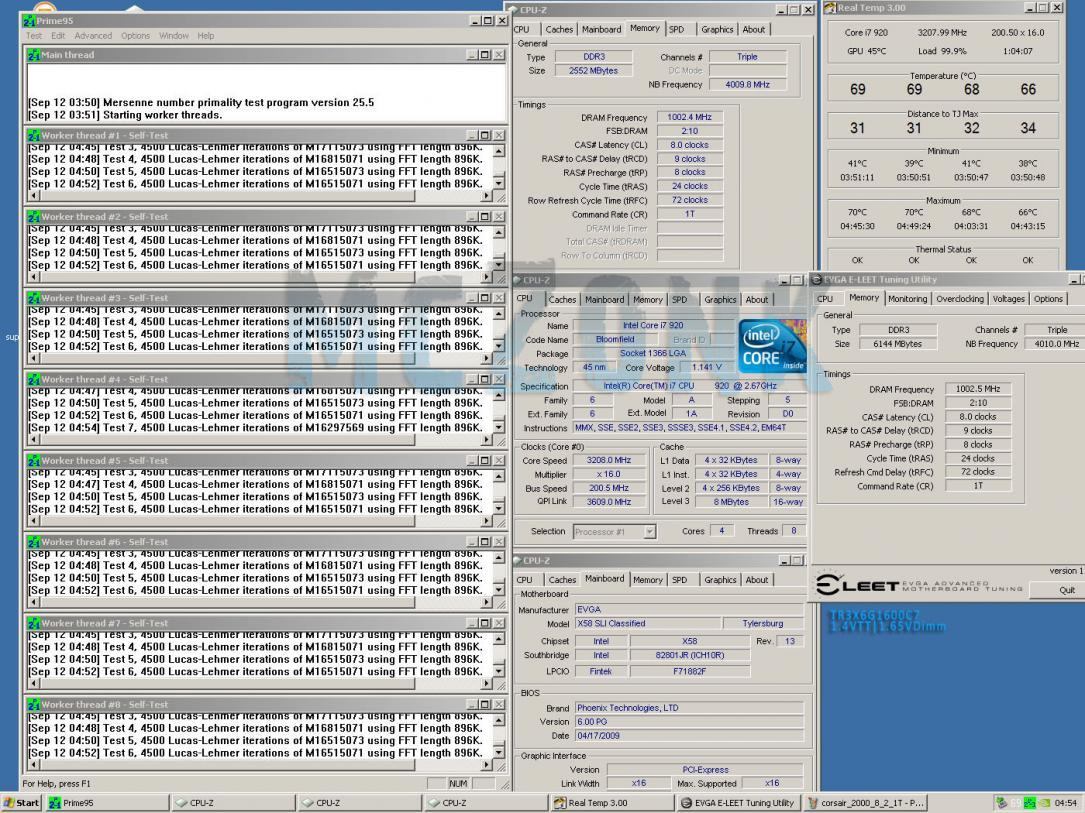This screenshot has width=1085, height=813.
Task: Click Worker thread #6 window icon
Action: click(x=34, y=542)
